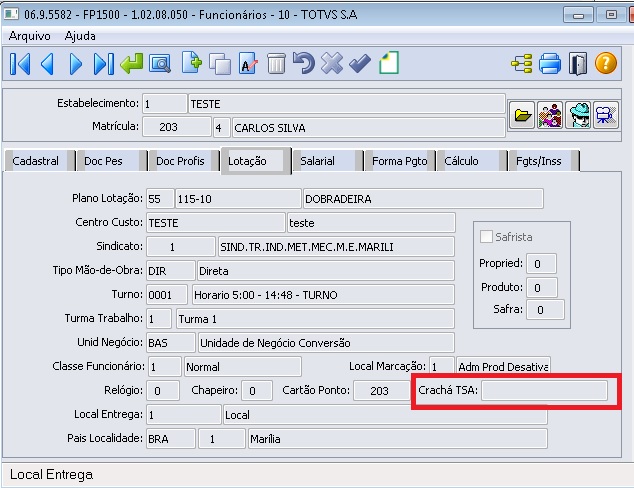Image resolution: width=634 pixels, height=490 pixels.
Task: Click Pais Localidade field showing BRA
Action: [x=171, y=438]
